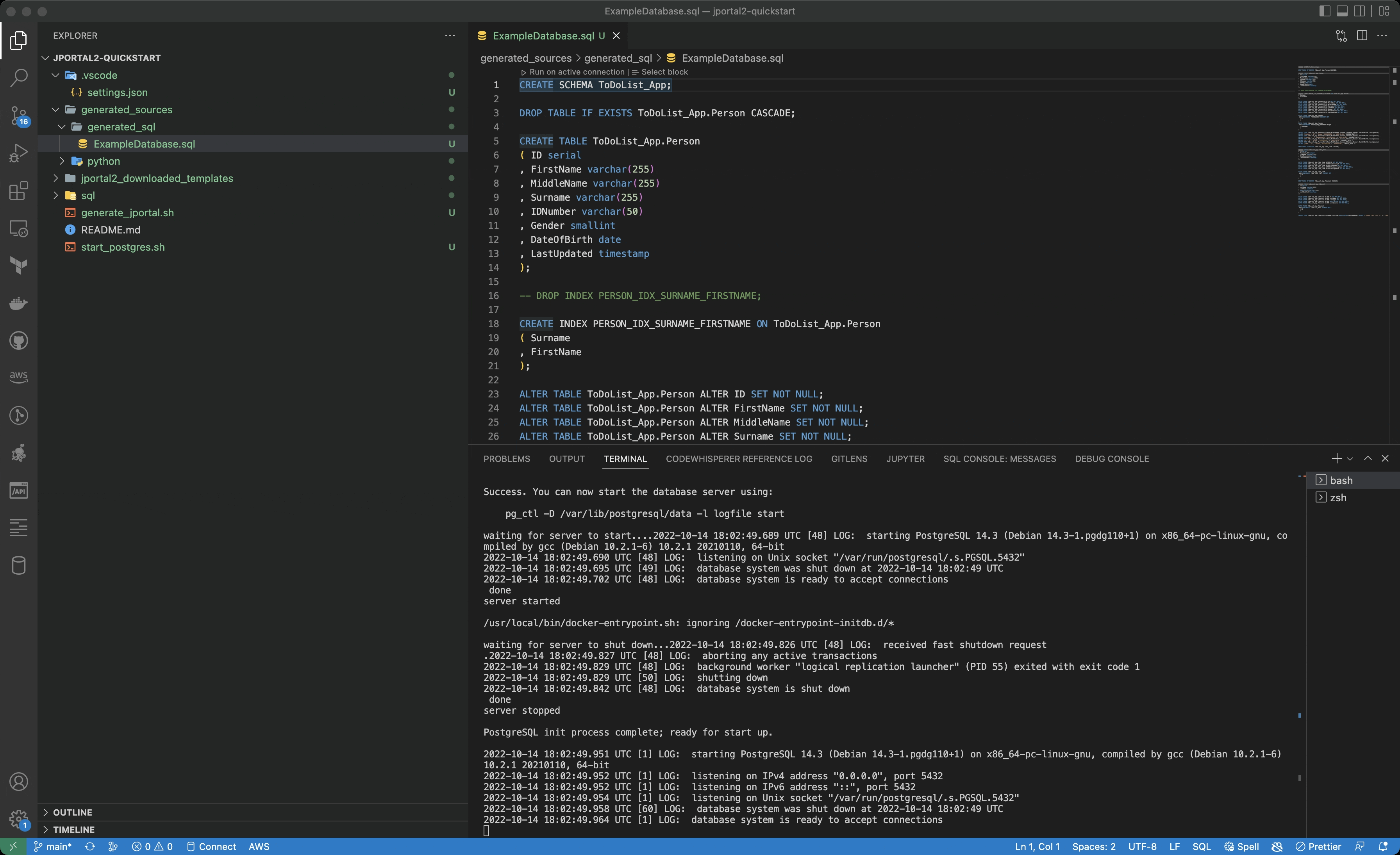The width and height of the screenshot is (1400, 855).
Task: Switch to SQL CONSOLE: MESSAGES tab
Action: pos(1000,459)
